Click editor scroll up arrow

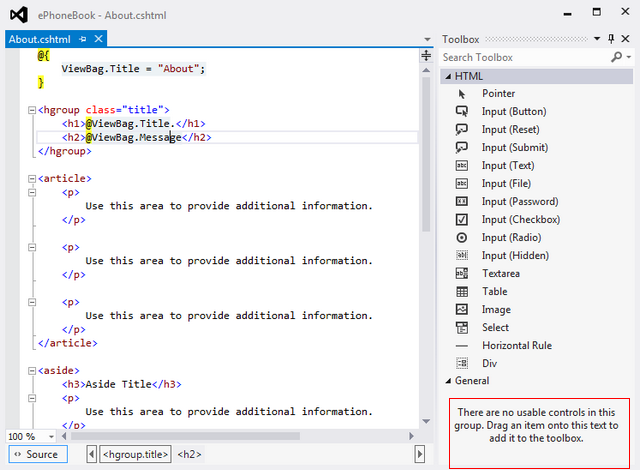426,70
